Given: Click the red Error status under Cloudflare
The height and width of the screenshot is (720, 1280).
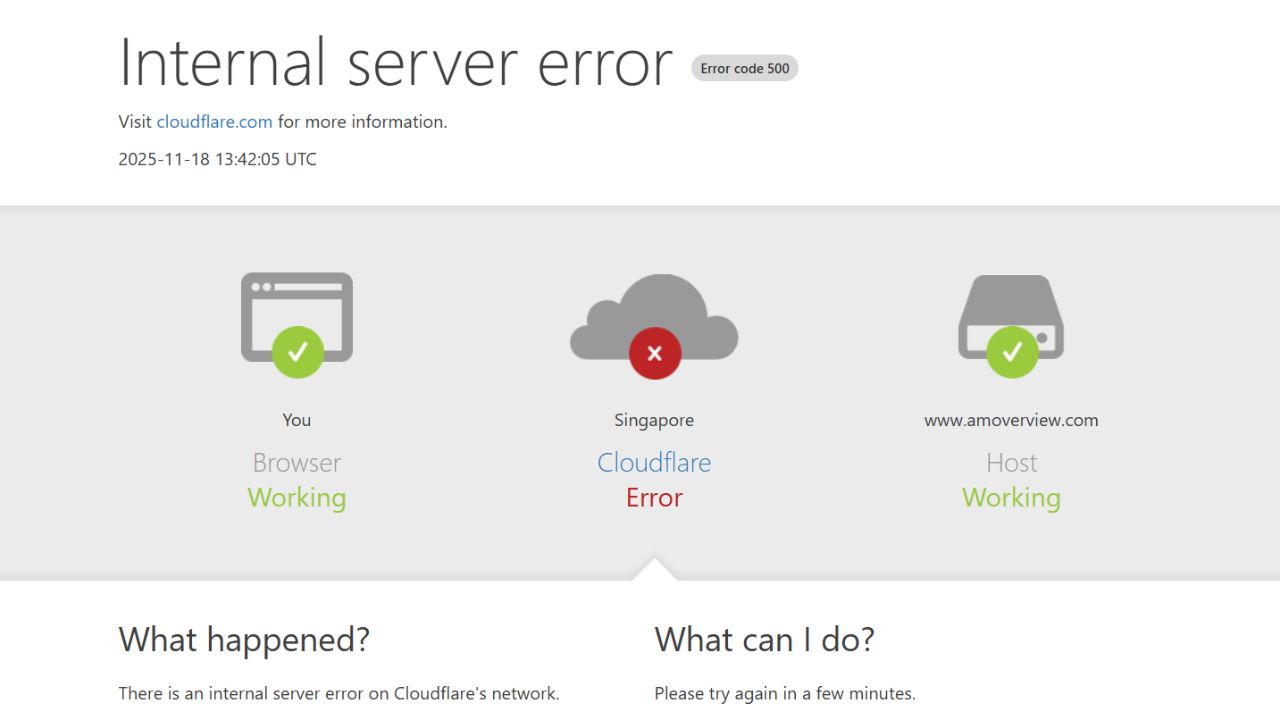Looking at the screenshot, I should 654,497.
